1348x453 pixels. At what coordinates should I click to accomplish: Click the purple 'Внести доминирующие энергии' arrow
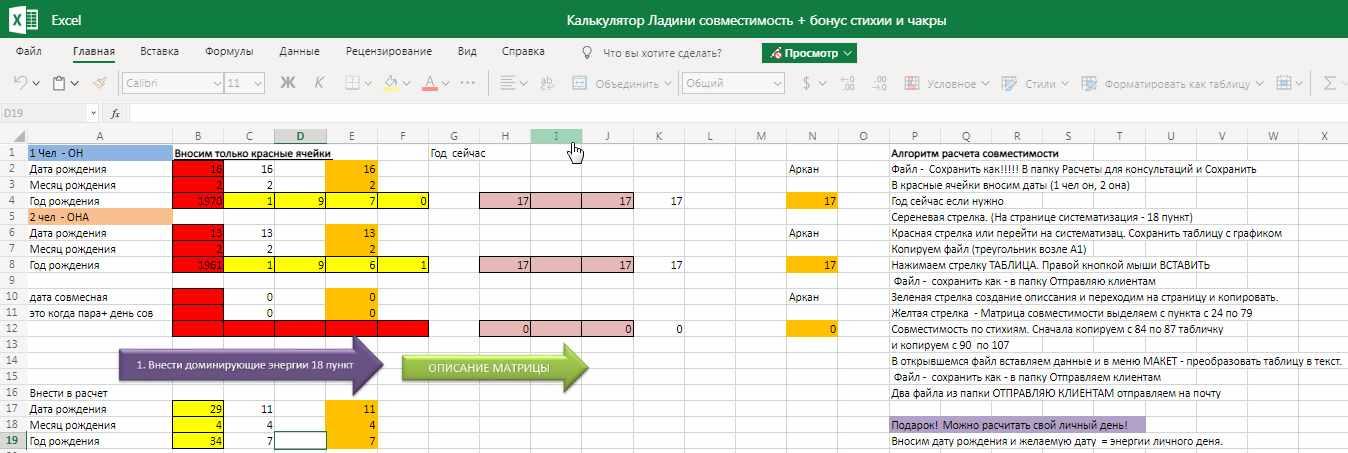pos(245,364)
